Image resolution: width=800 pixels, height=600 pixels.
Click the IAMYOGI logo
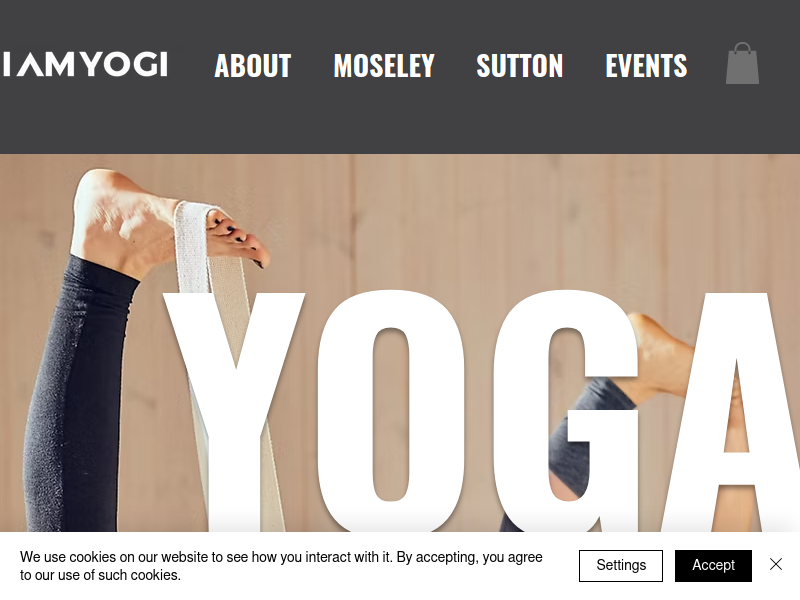coord(85,64)
